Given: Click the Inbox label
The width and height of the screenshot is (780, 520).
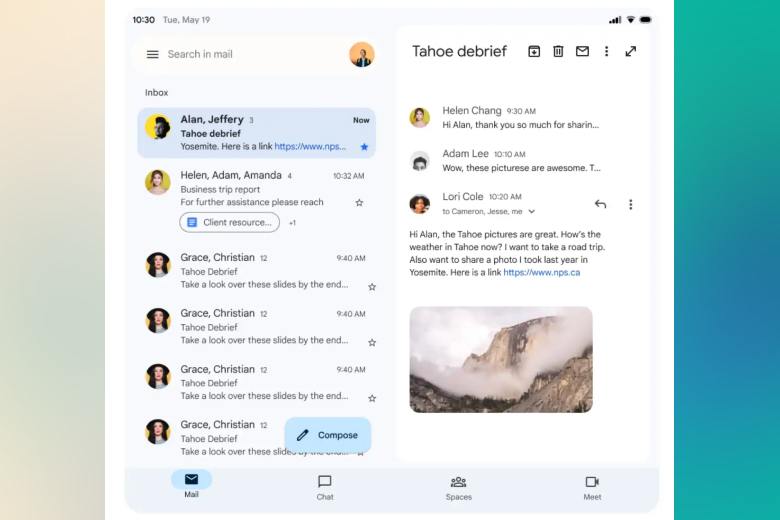Looking at the screenshot, I should click(x=156, y=93).
